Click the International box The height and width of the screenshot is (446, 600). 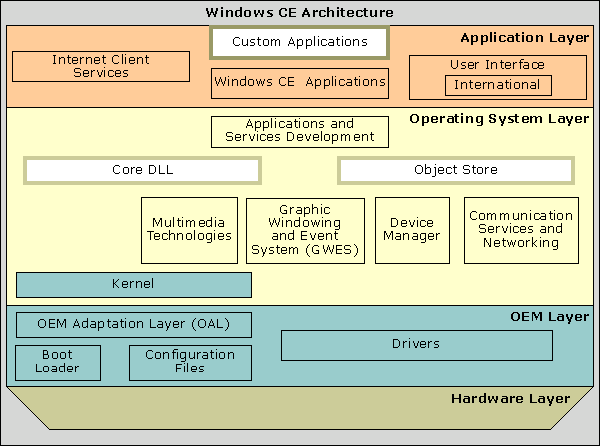[497, 85]
